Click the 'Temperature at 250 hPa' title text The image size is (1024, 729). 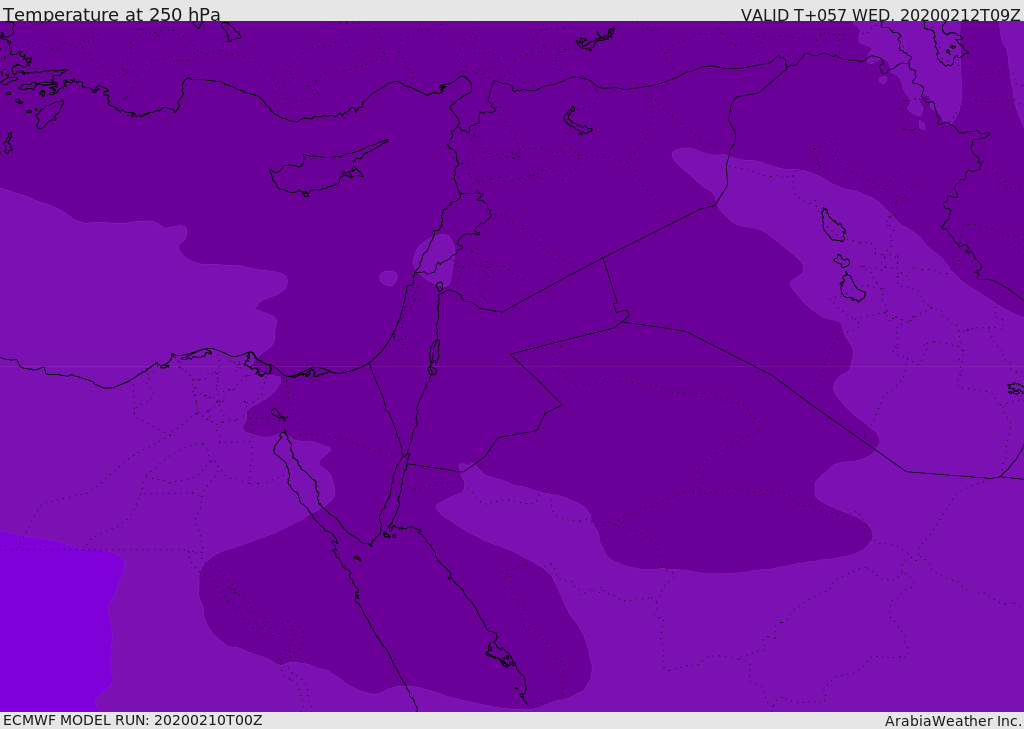point(112,14)
